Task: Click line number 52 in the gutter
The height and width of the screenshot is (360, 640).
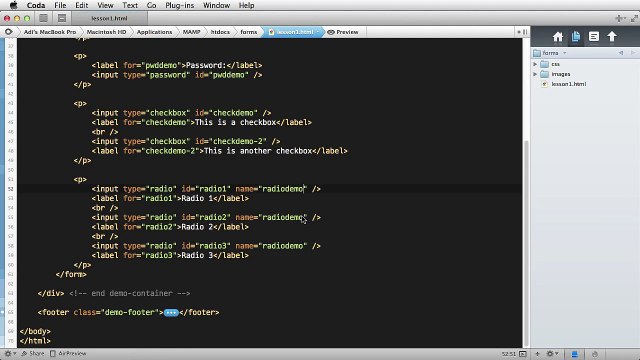Action: tap(11, 189)
